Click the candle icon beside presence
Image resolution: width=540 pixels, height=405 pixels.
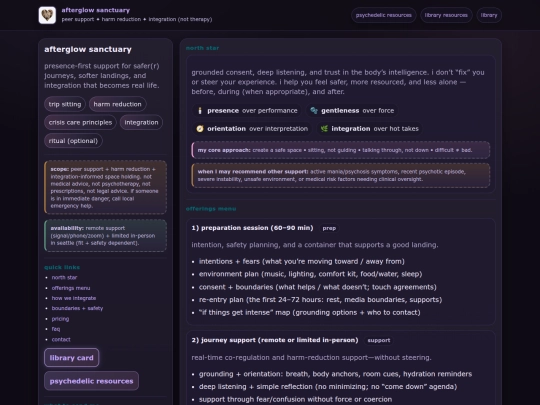pyautogui.click(x=200, y=111)
